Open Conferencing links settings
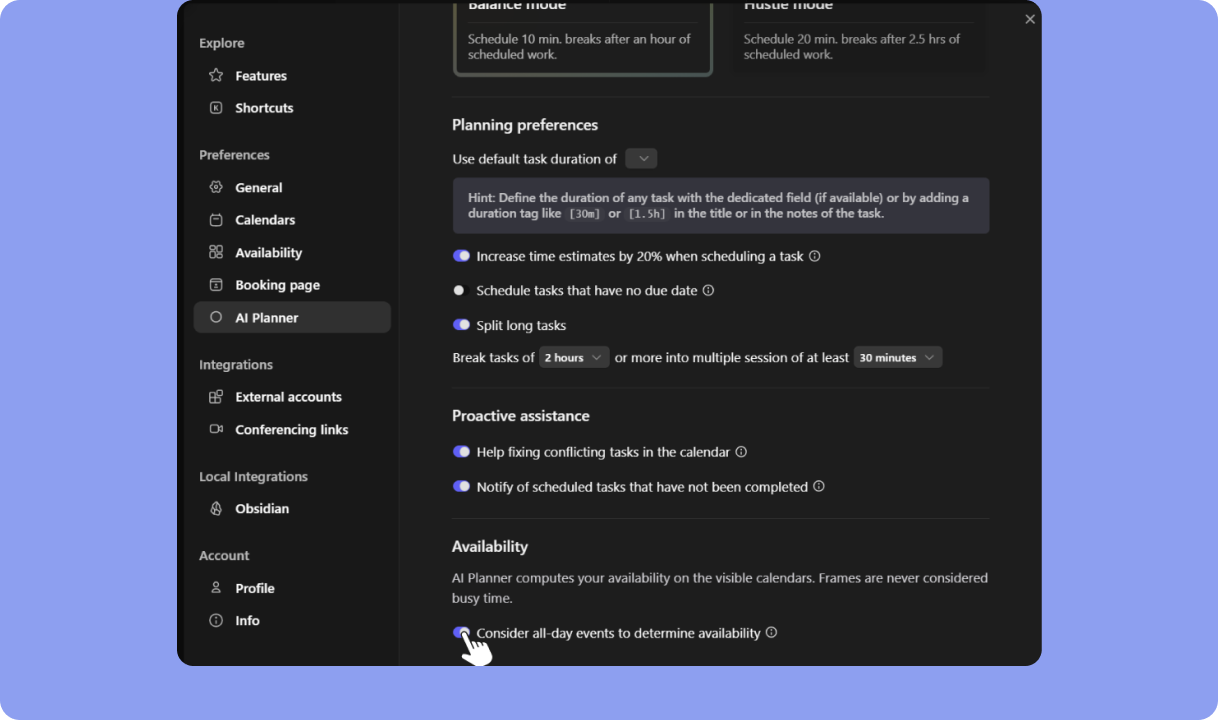The width and height of the screenshot is (1218, 720). pyautogui.click(x=292, y=430)
